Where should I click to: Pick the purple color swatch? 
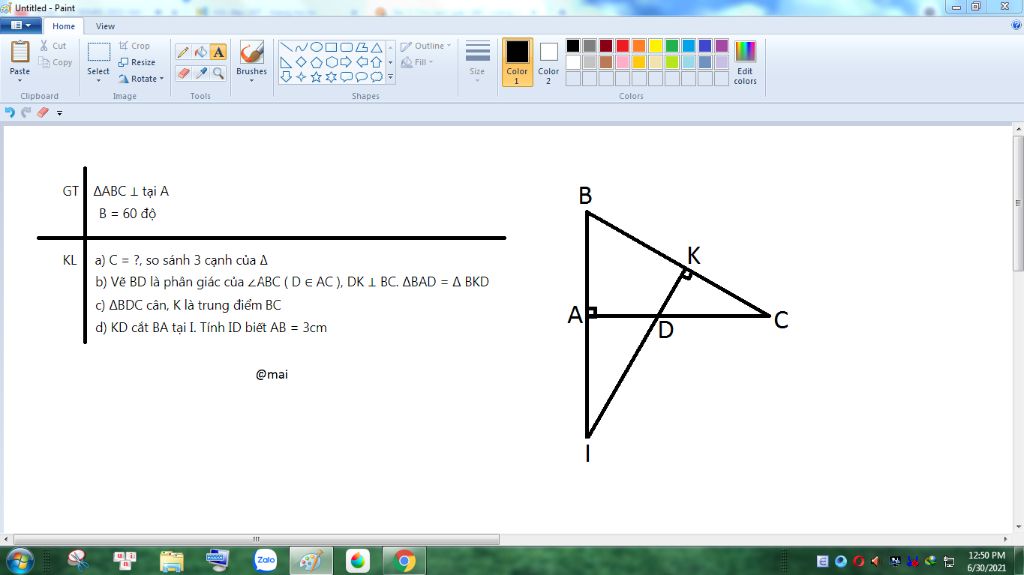point(722,46)
